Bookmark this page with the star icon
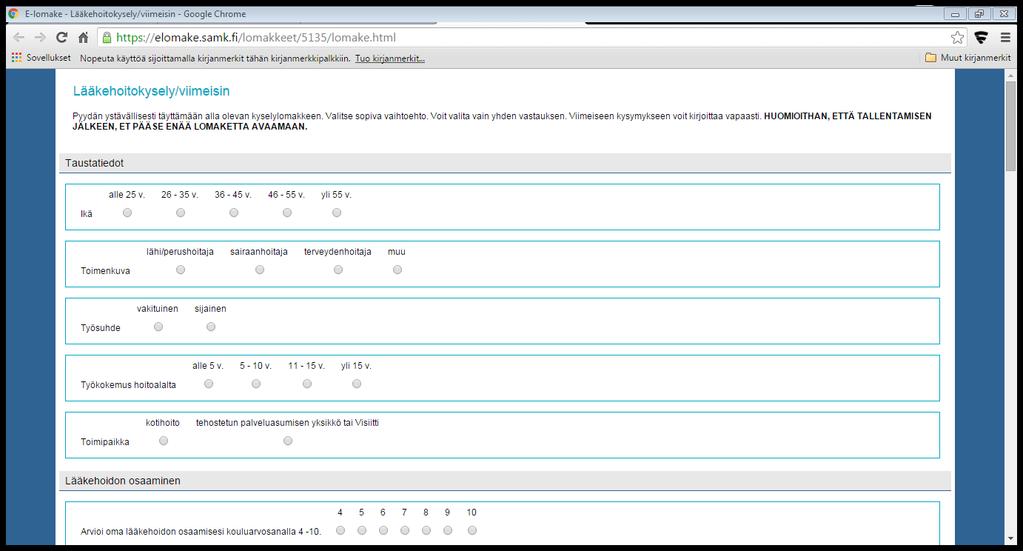This screenshot has width=1023, height=551. [957, 37]
